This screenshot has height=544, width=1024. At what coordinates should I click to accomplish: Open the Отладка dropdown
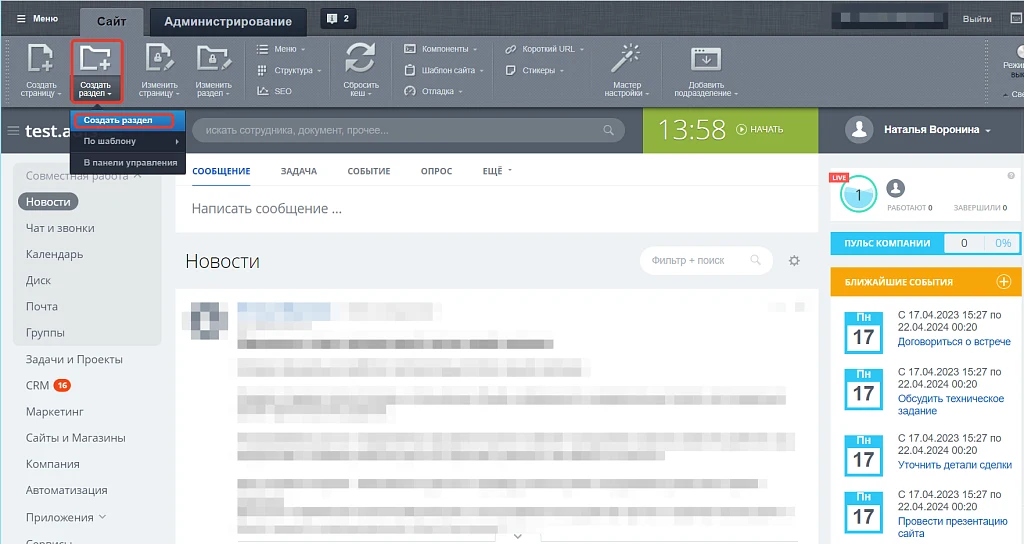(x=434, y=91)
